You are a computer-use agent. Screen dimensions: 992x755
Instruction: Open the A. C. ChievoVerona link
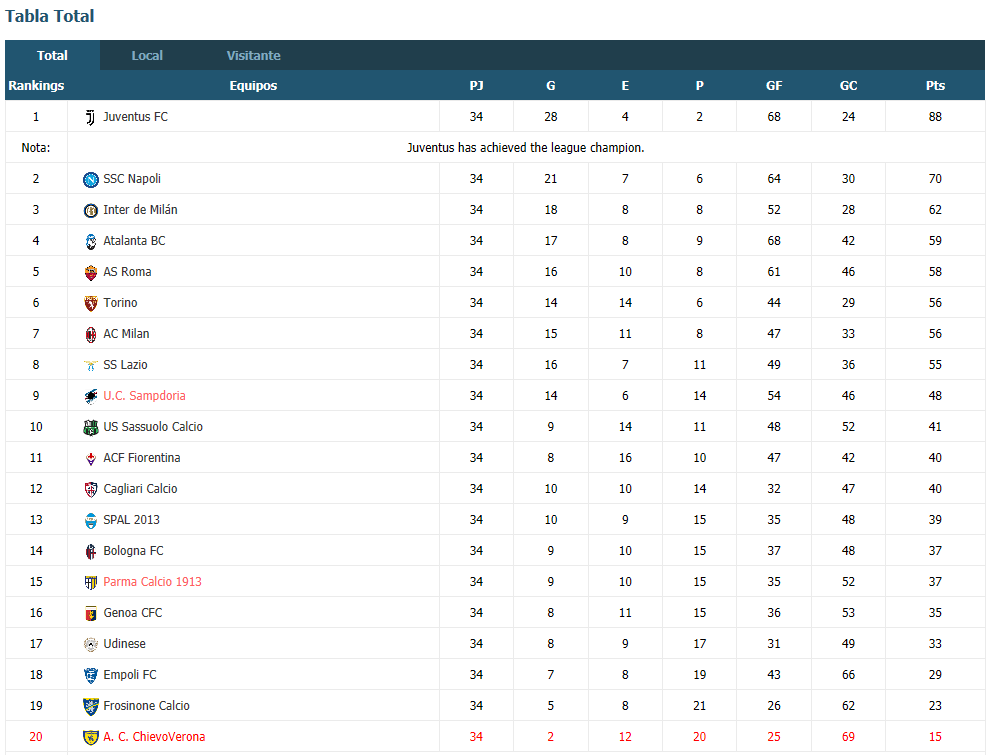click(154, 737)
